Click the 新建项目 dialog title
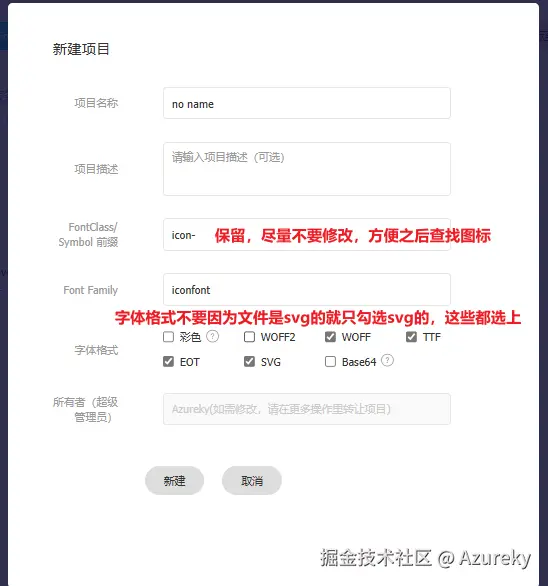Image resolution: width=548 pixels, height=586 pixels. 81,49
